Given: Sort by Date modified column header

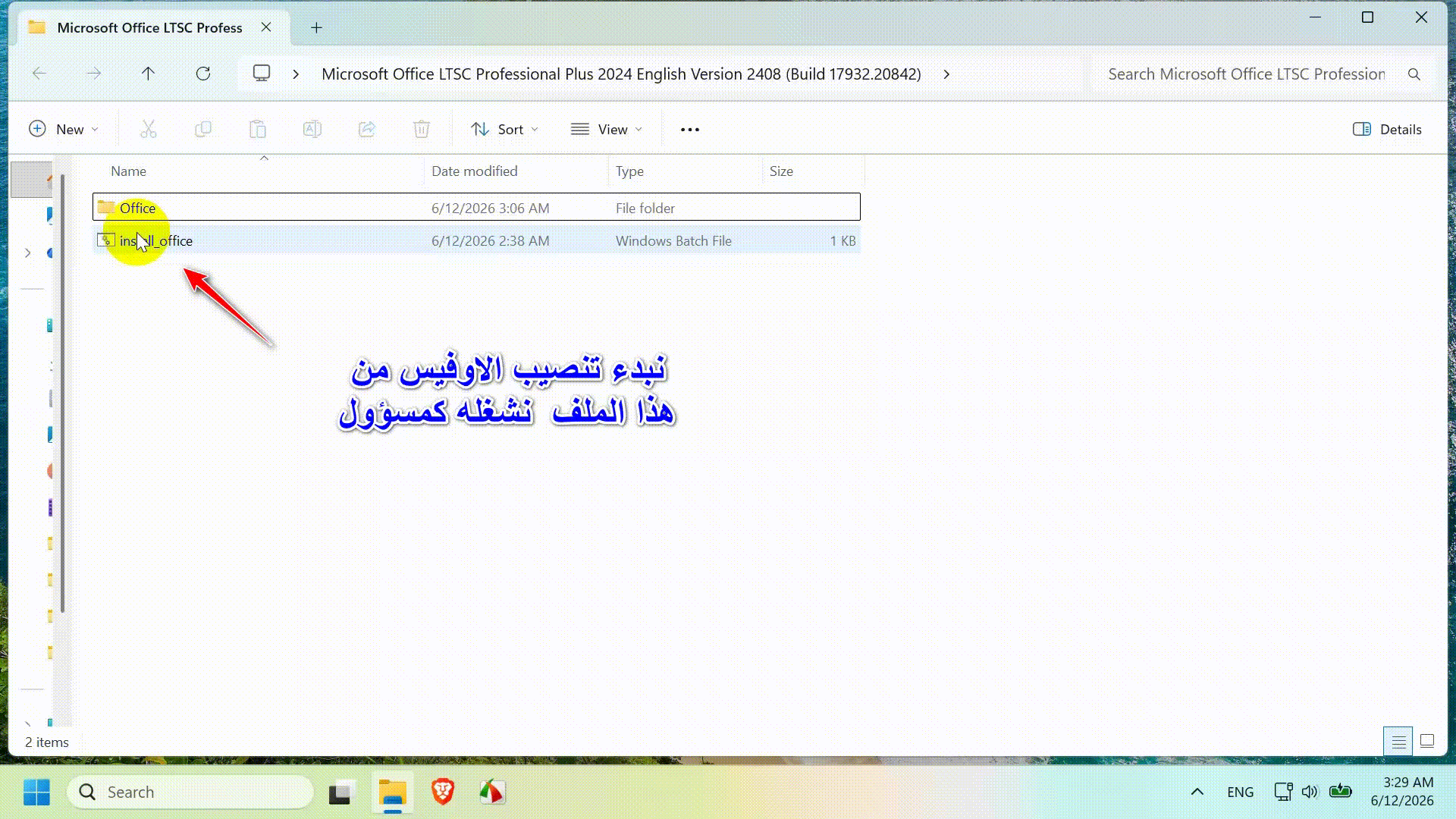Looking at the screenshot, I should pos(516,171).
